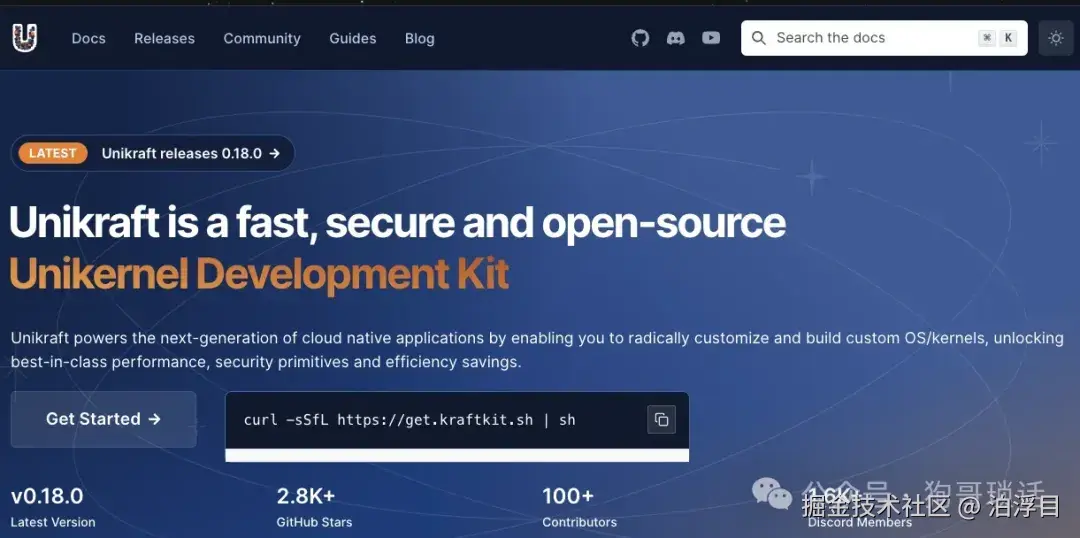Click the ⌘ K shortcut hint
Screen dimensions: 1080x538
pyautogui.click(x=997, y=38)
